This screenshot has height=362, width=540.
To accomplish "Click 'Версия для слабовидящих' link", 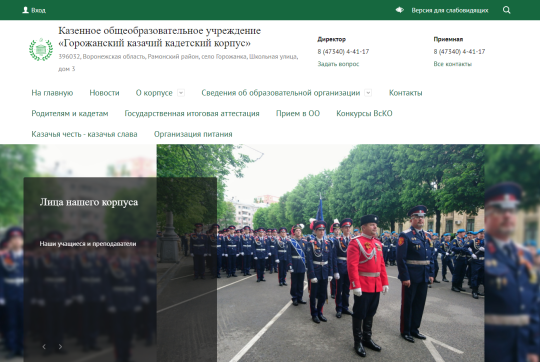I will [450, 10].
